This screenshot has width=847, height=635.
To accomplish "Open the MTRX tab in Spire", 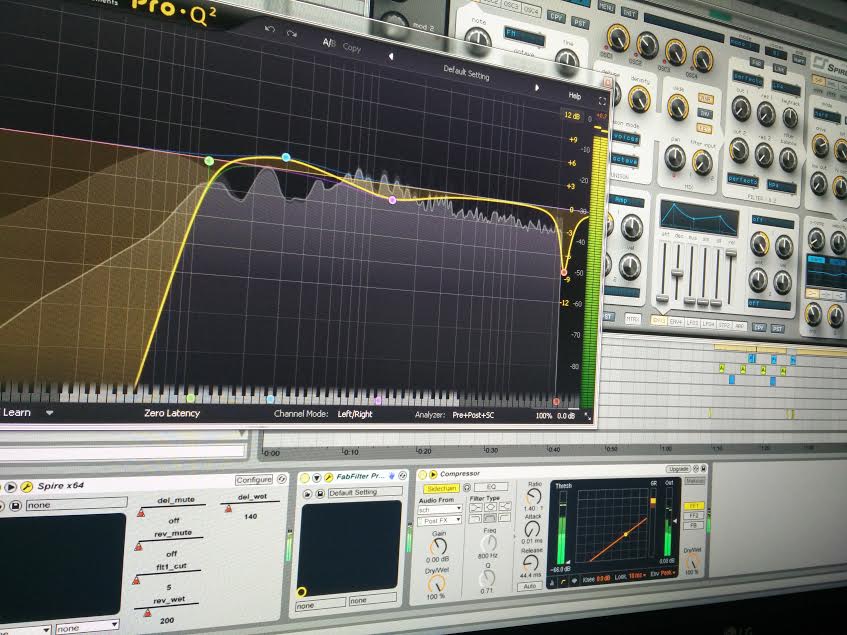I will pos(633,319).
